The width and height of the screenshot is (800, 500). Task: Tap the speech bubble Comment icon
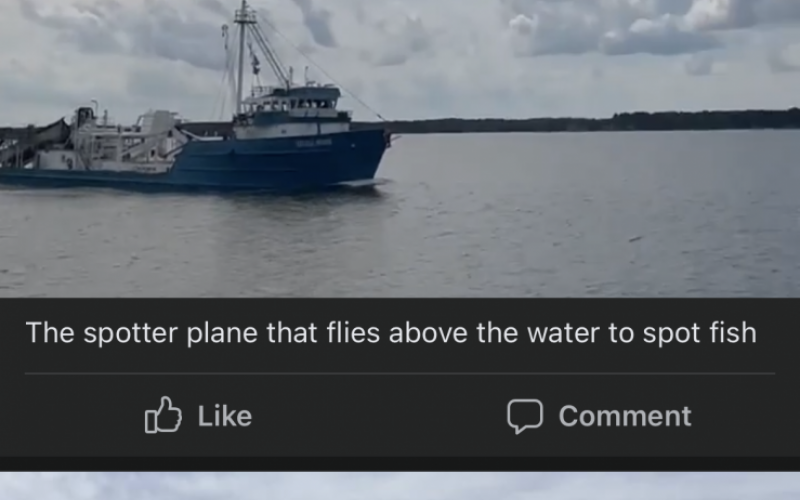pyautogui.click(x=524, y=416)
